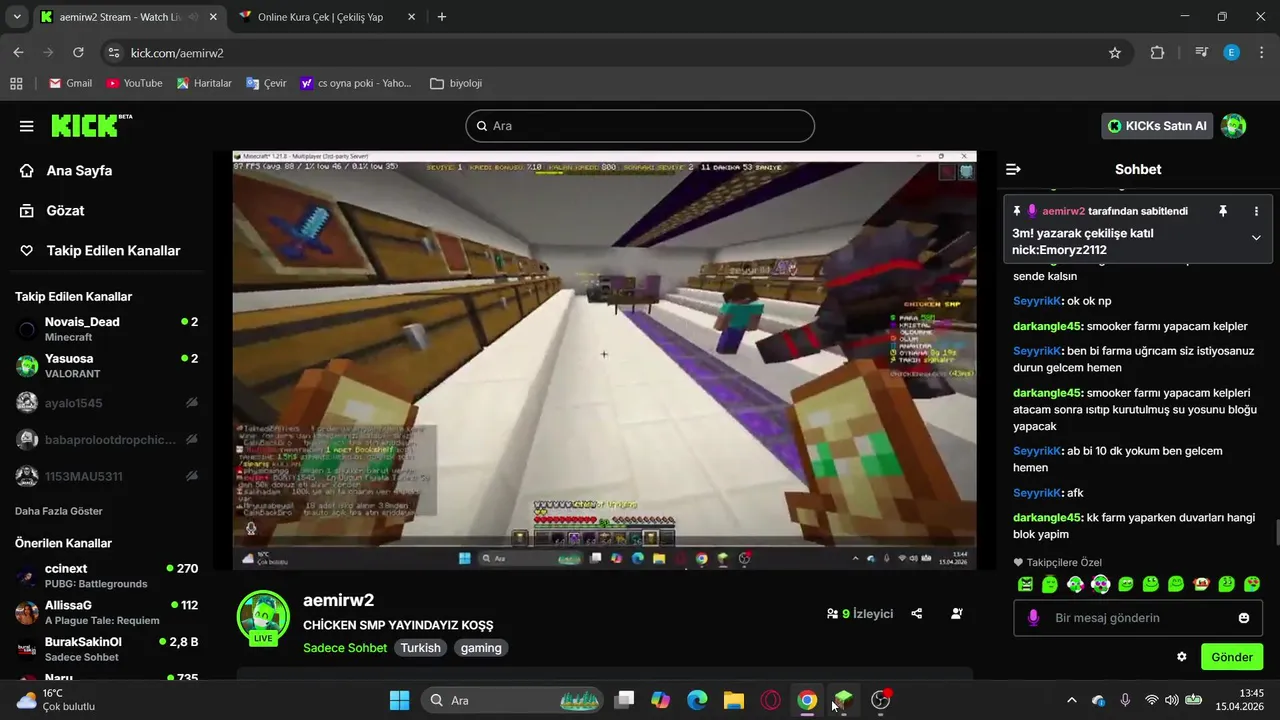The image size is (1280, 720).
Task: Open the BurakSakinOl recommended channel
Action: [x=106, y=649]
